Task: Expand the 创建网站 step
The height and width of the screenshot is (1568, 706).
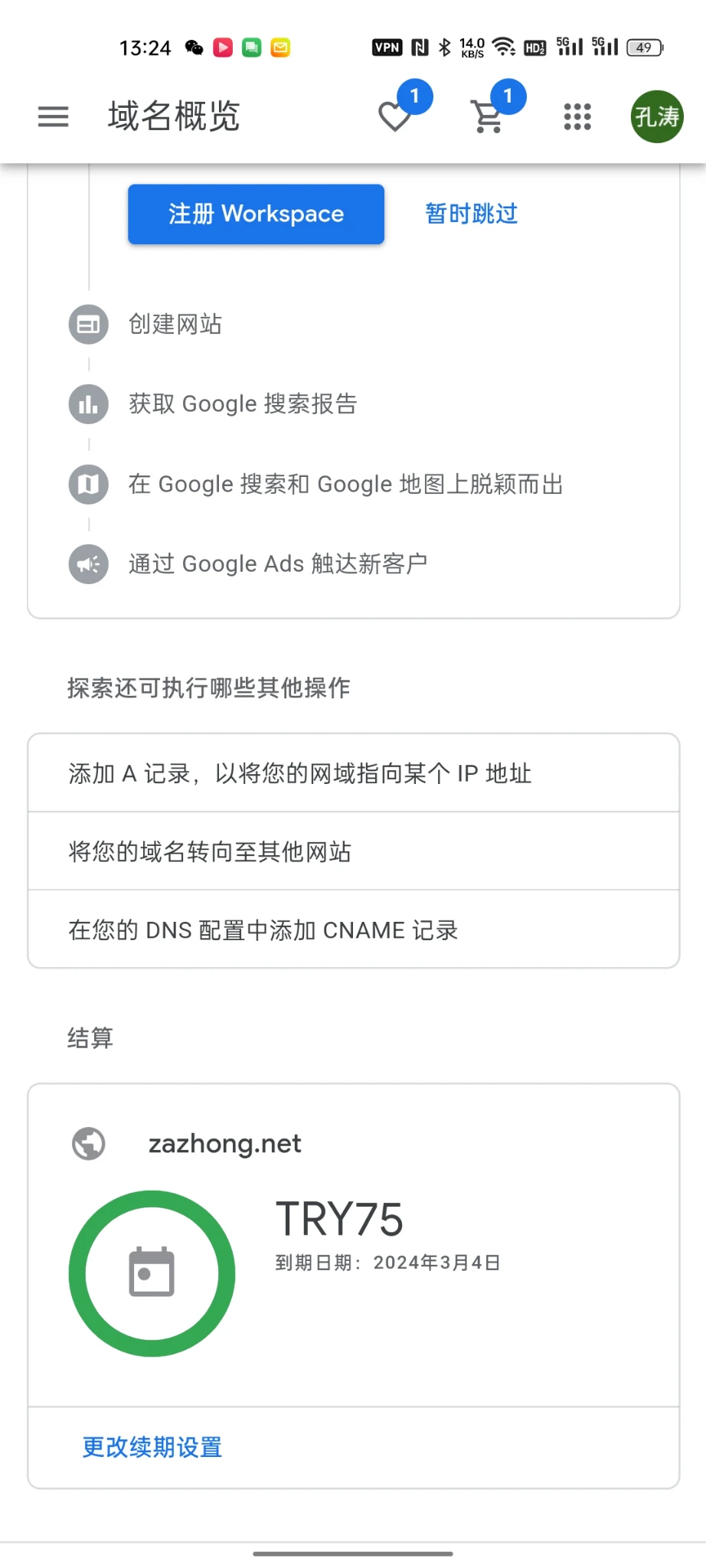Action: click(x=175, y=324)
